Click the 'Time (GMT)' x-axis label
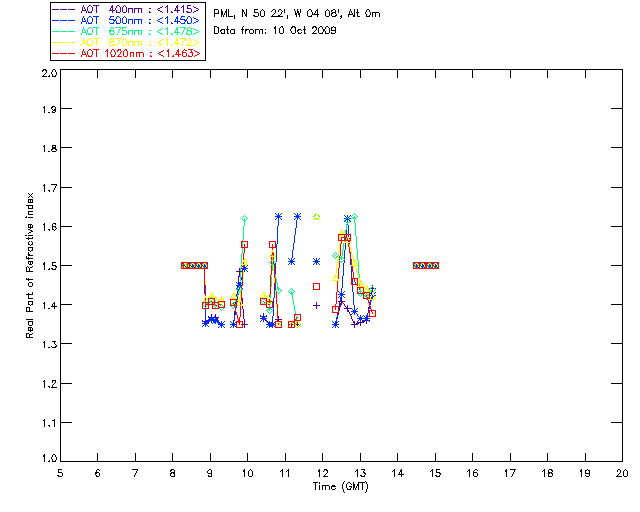Image resolution: width=640 pixels, height=512 pixels. point(340,487)
